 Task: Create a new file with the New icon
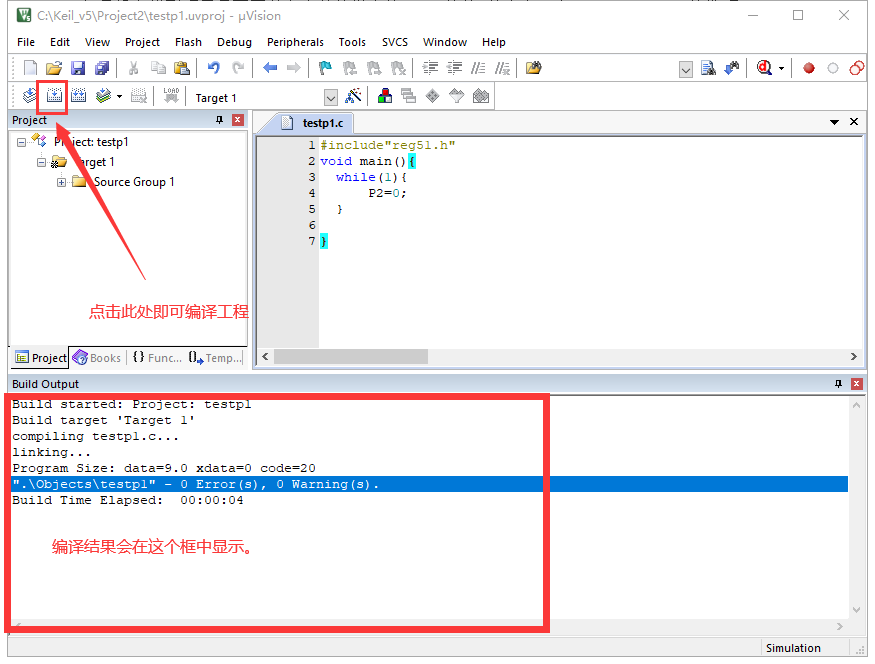[30, 68]
